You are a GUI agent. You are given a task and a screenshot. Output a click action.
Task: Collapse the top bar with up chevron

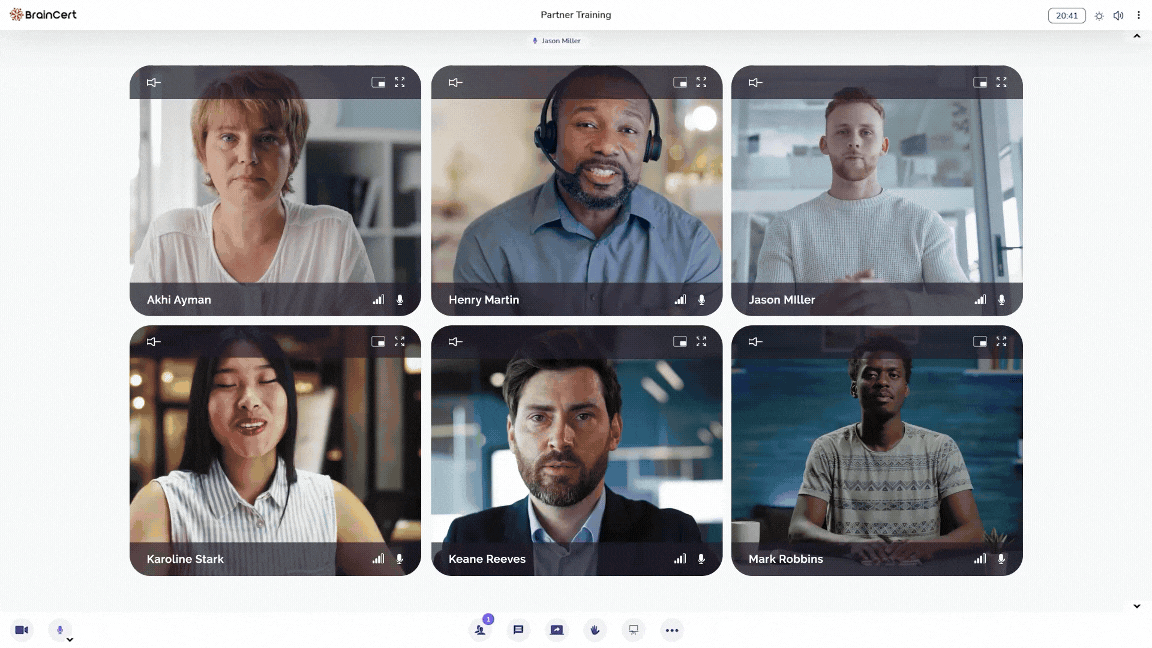pos(1136,37)
